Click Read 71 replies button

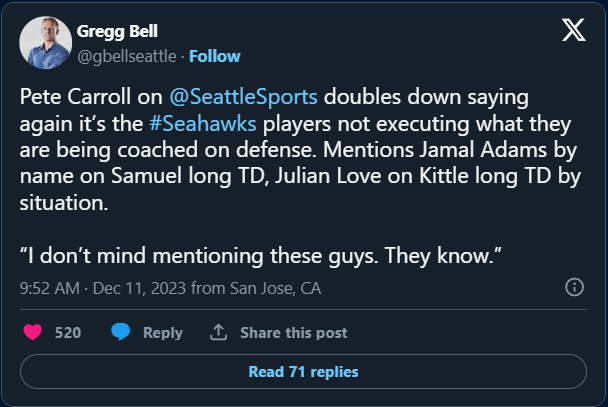(x=303, y=372)
